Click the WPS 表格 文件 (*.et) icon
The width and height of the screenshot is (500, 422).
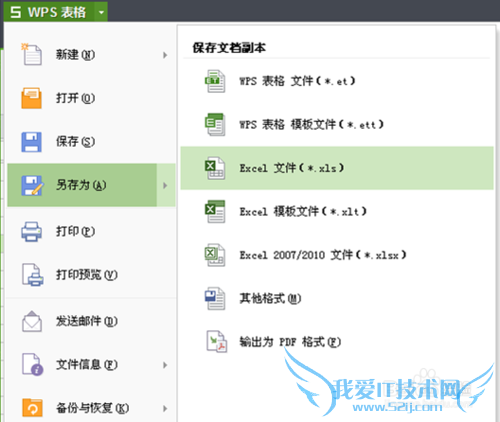215,81
